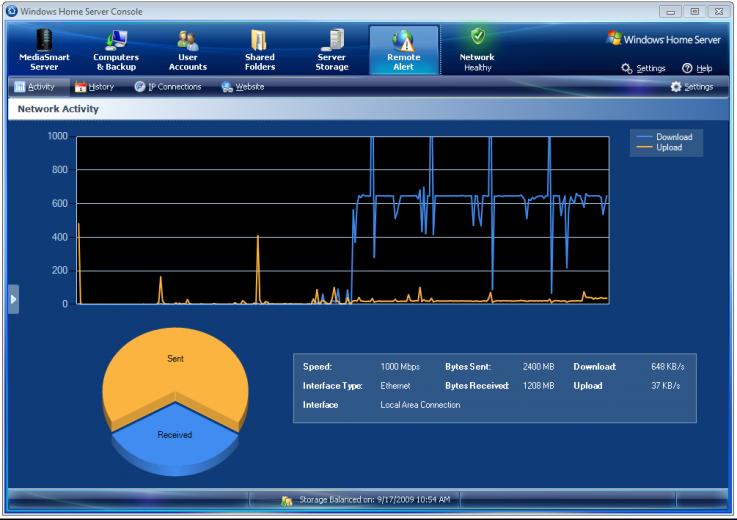Switch to the History sub-tab
The width and height of the screenshot is (737, 520).
point(94,87)
